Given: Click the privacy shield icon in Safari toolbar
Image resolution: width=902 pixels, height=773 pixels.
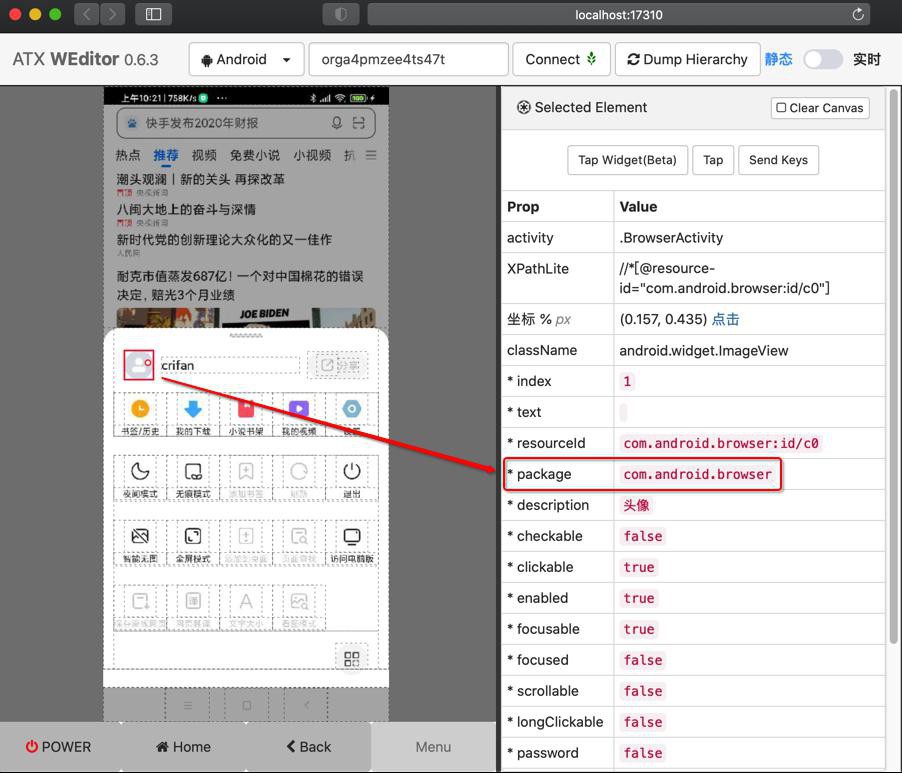Looking at the screenshot, I should point(341,14).
